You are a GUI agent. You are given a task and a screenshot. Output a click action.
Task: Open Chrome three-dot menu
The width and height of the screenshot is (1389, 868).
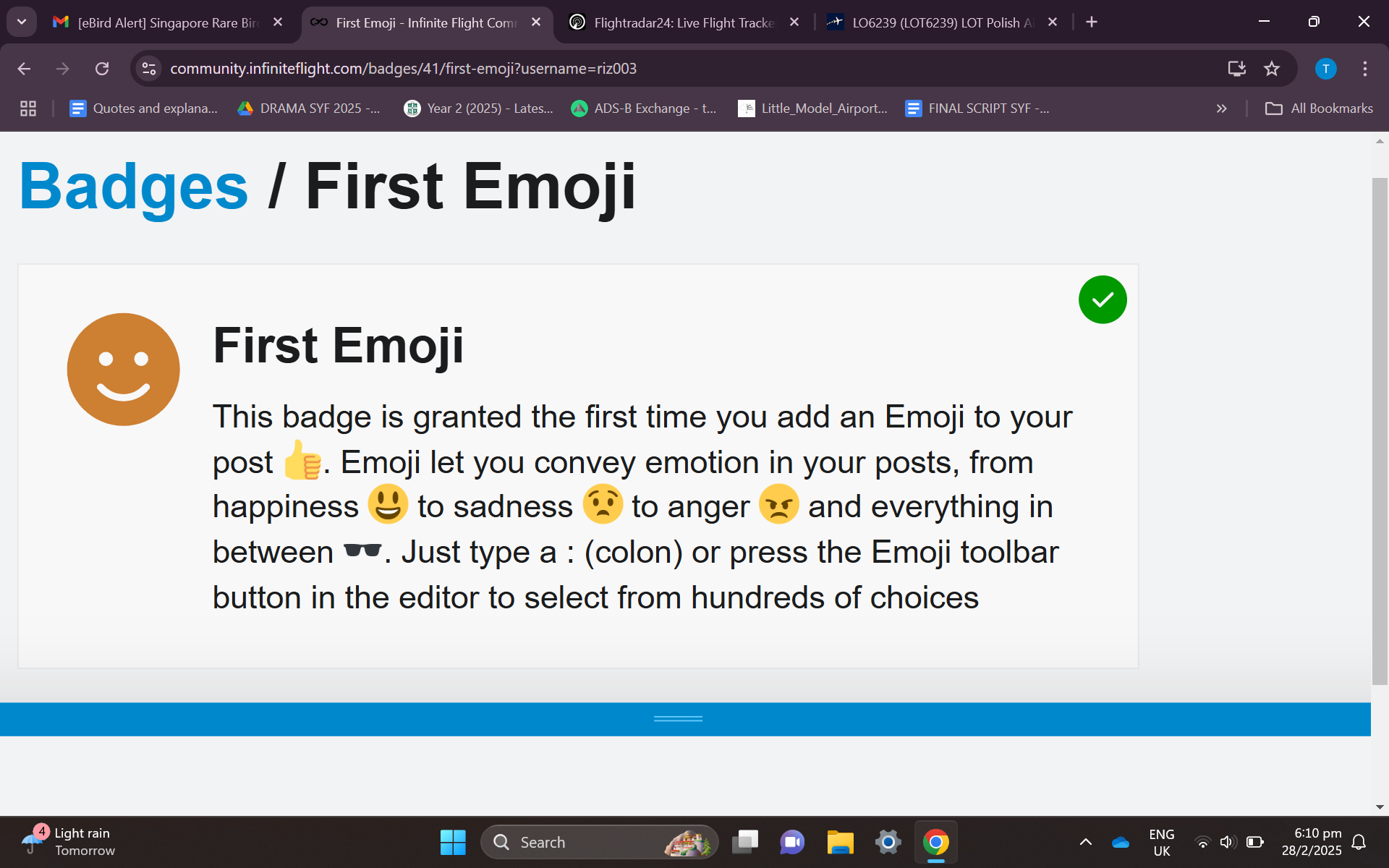pos(1364,69)
